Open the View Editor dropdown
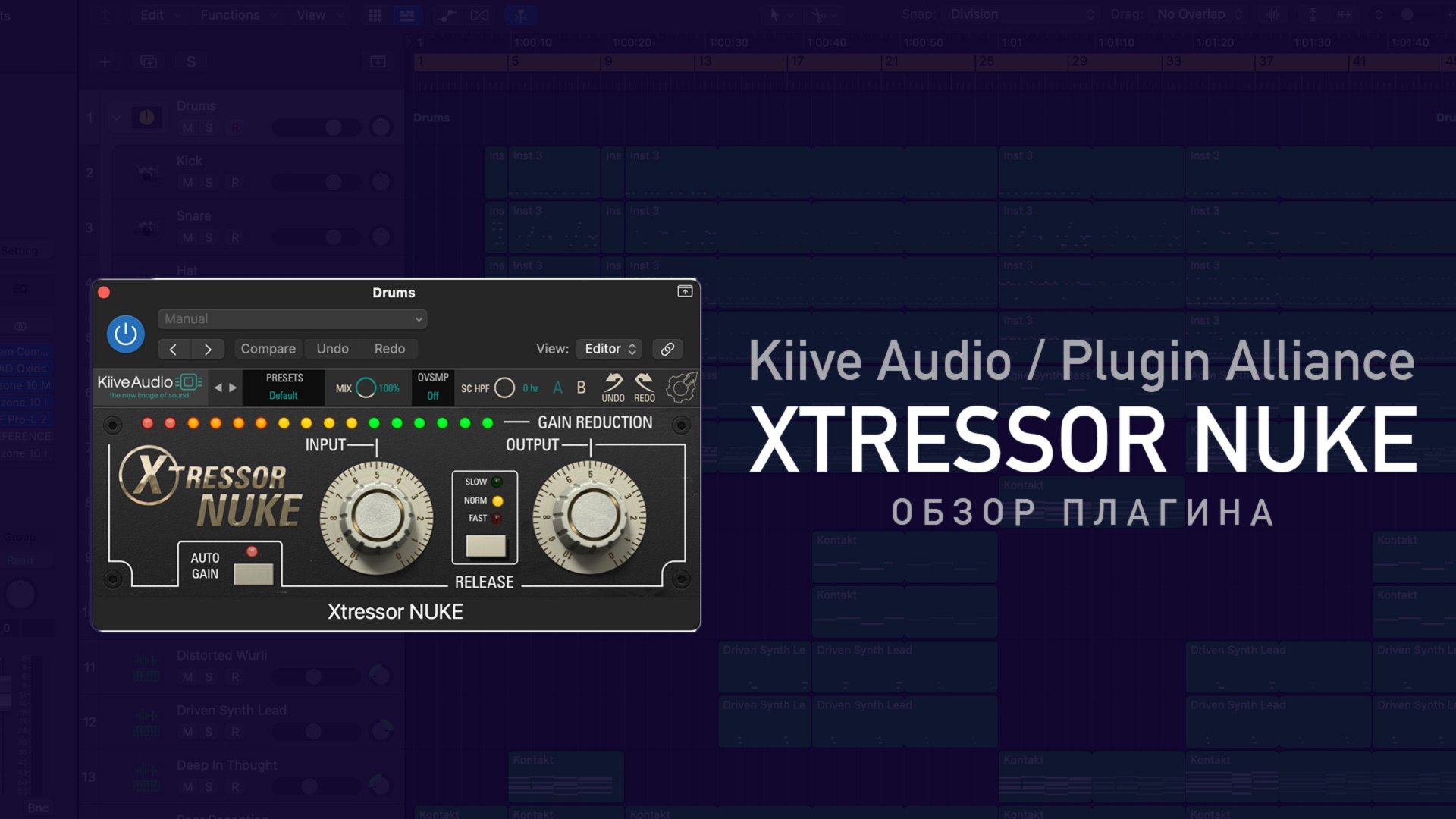This screenshot has height=819, width=1456. pyautogui.click(x=609, y=349)
